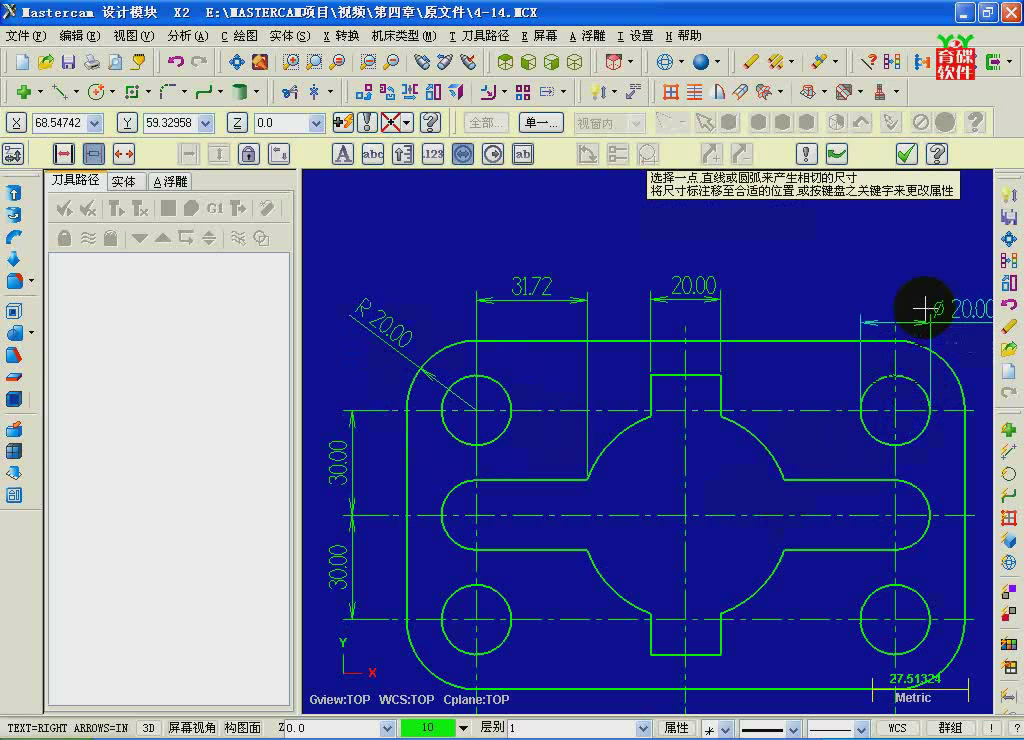Open the Z coordinate dropdown
Viewport: 1024px width, 740px height.
pos(317,123)
